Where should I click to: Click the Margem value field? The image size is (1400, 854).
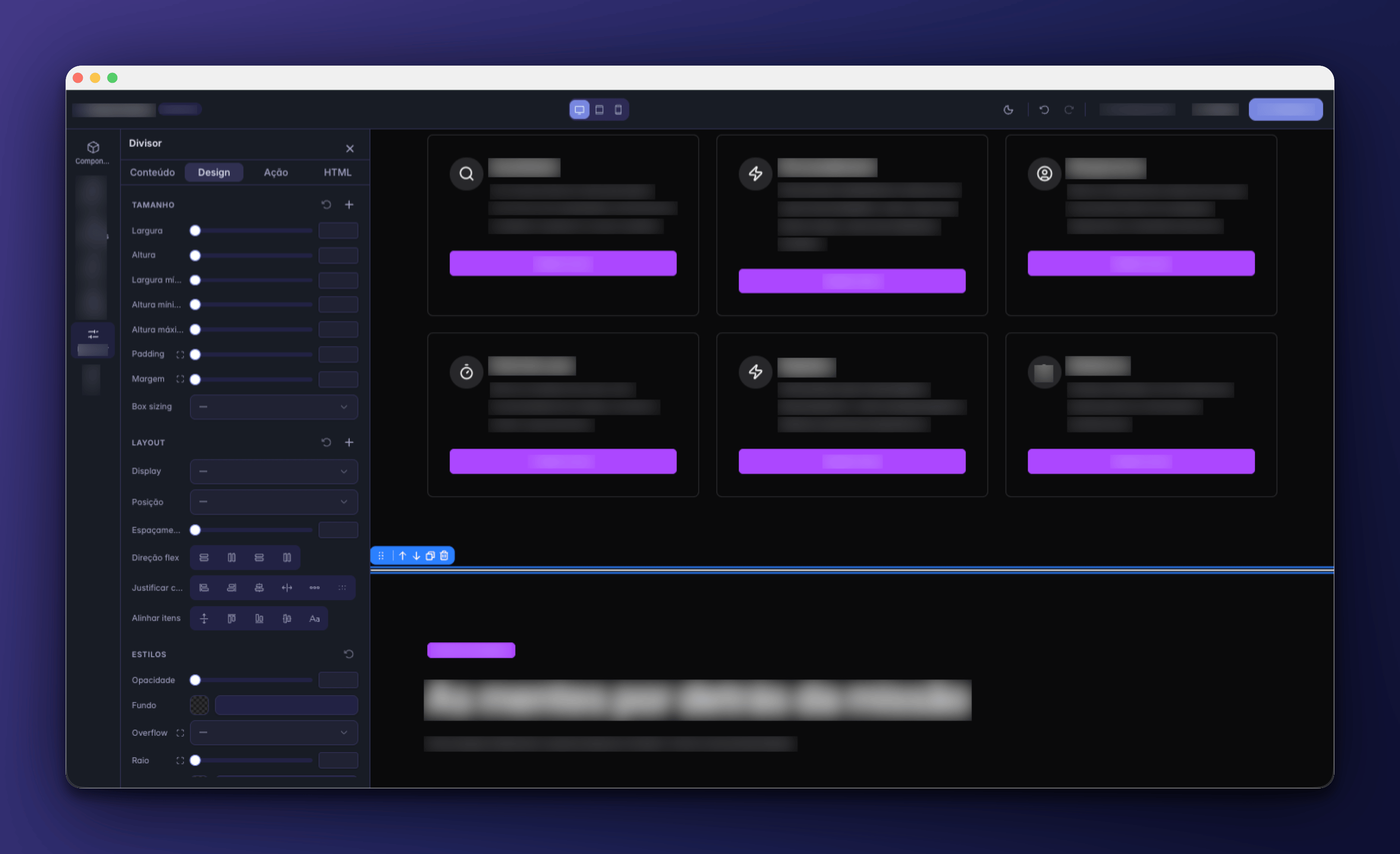[338, 379]
